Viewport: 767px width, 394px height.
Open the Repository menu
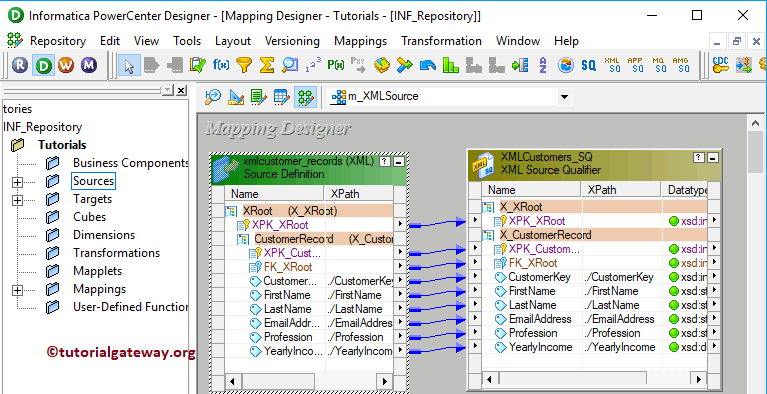(58, 41)
